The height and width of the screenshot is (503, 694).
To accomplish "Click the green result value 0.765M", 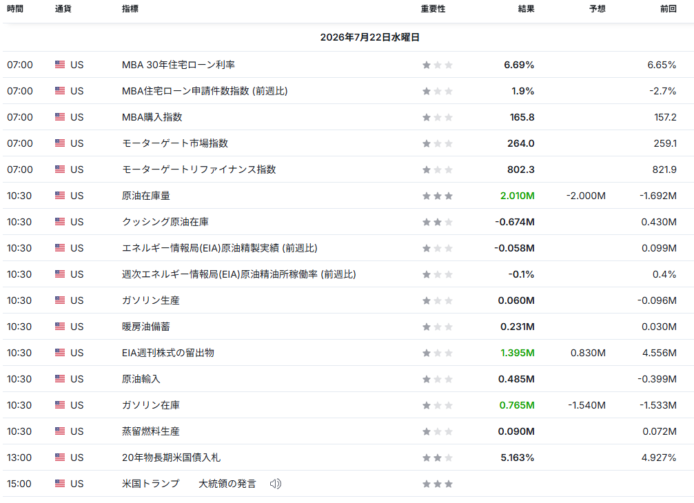I will click(x=517, y=405).
